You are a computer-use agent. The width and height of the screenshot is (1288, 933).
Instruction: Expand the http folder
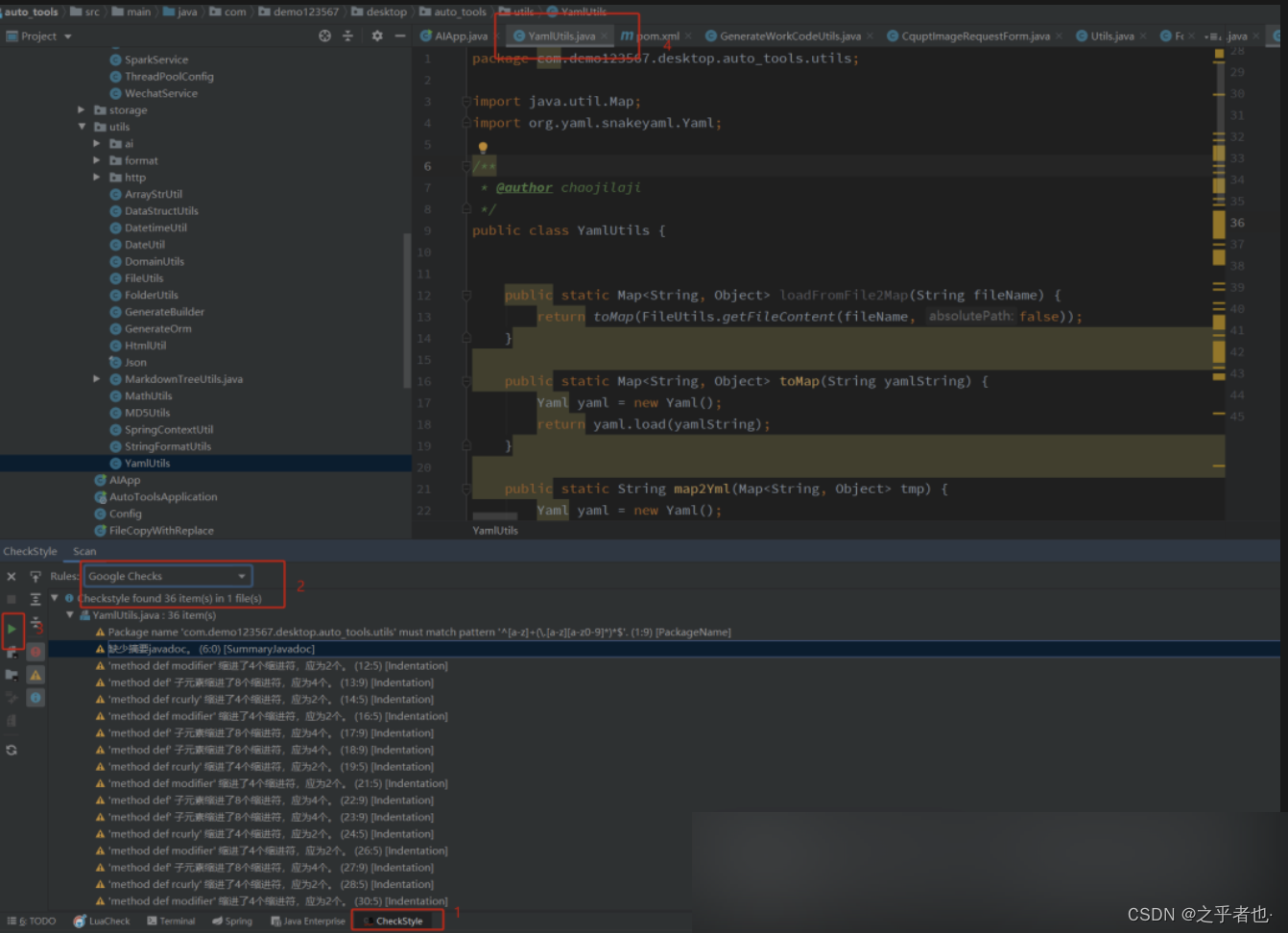[97, 178]
